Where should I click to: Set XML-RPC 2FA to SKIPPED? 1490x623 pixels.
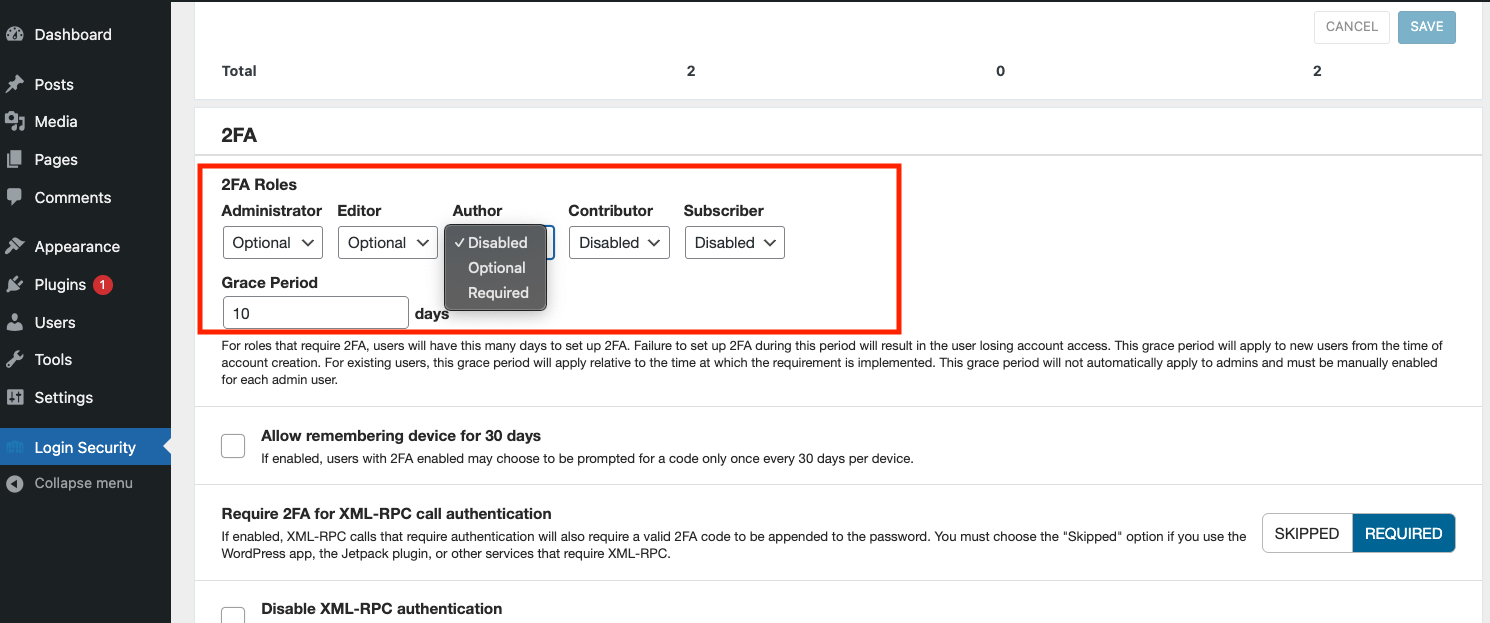pyautogui.click(x=1306, y=533)
